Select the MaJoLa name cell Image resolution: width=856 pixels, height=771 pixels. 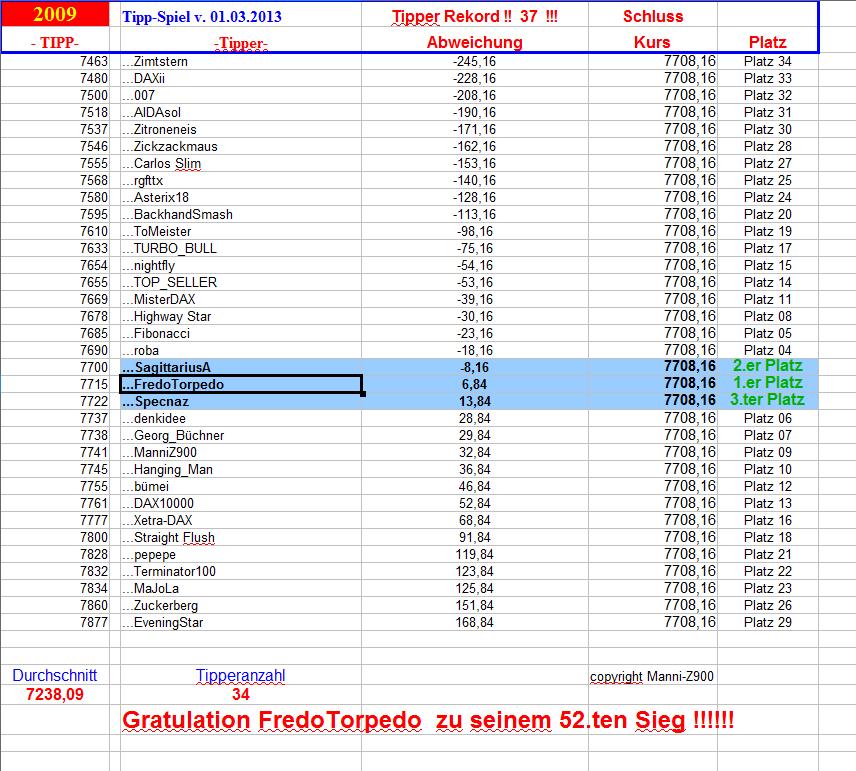click(241, 588)
